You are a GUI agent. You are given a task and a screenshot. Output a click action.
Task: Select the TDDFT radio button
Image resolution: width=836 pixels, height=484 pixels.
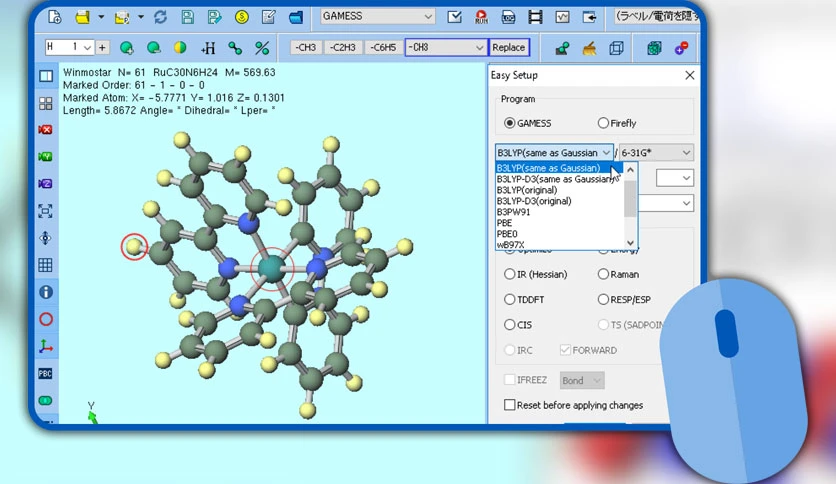(510, 300)
